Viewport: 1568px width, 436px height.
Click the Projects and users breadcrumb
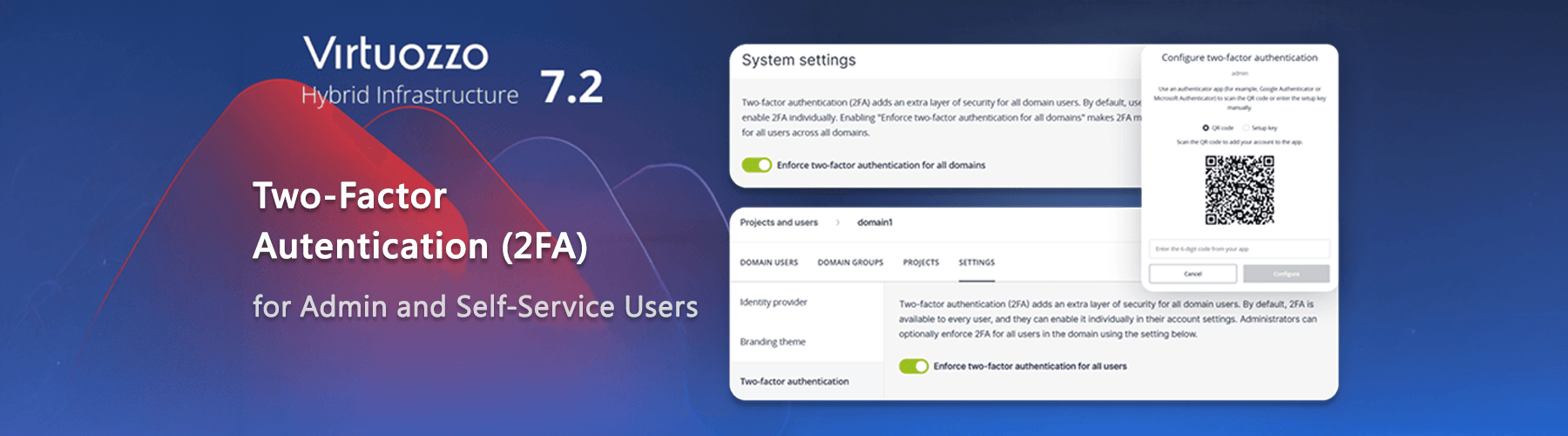pyautogui.click(x=779, y=222)
